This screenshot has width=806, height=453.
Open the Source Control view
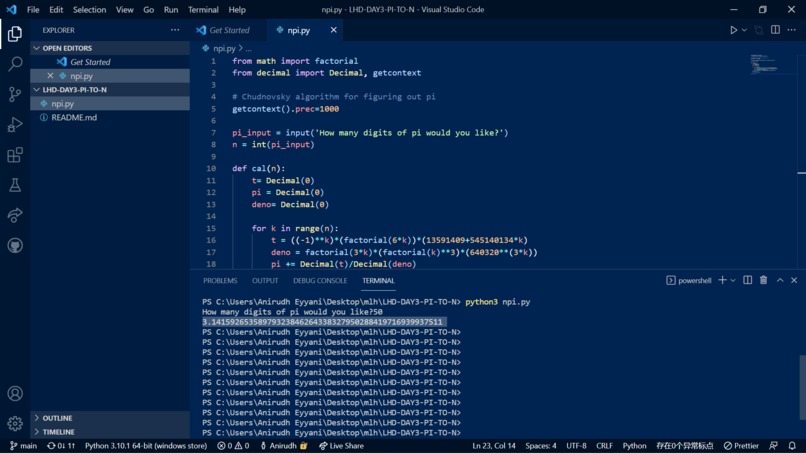[x=15, y=94]
